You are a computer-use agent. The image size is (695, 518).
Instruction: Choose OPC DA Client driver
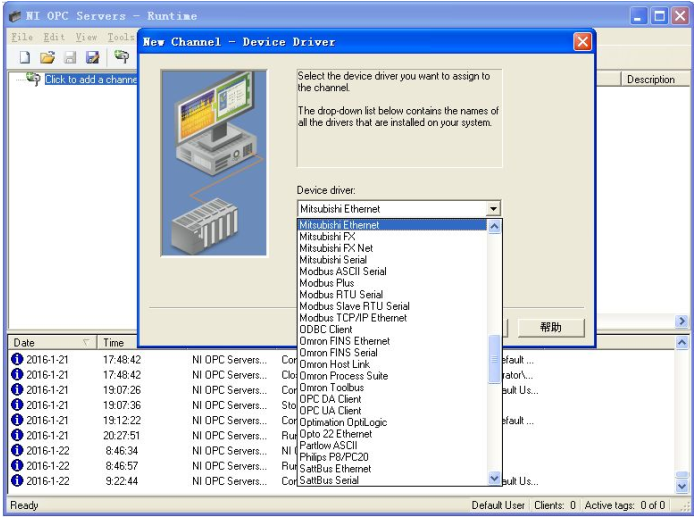coord(392,399)
